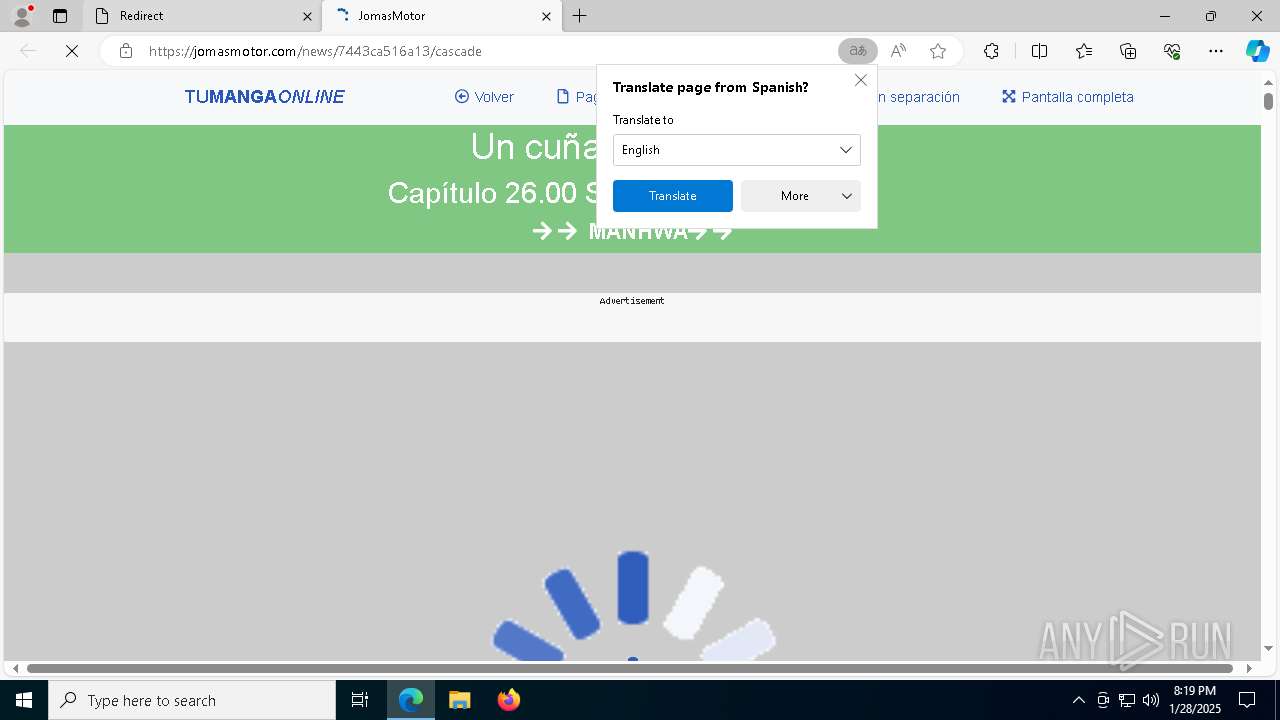Open the Extensions icon
Viewport: 1280px width, 720px height.
pyautogui.click(x=991, y=51)
